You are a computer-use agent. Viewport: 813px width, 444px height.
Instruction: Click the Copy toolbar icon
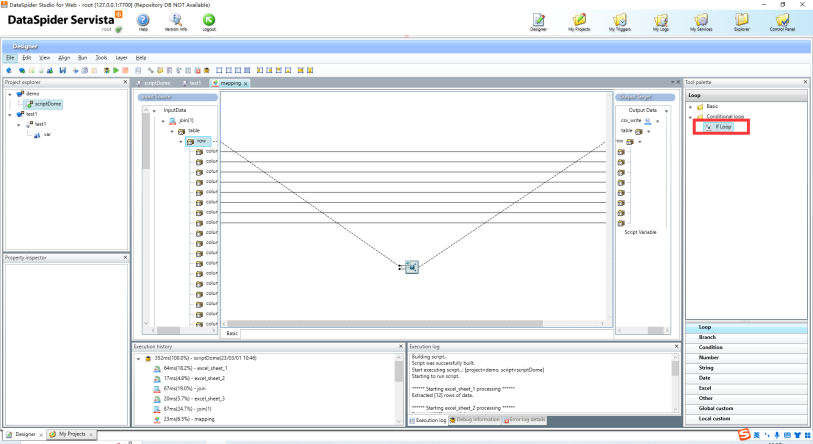tap(85, 70)
